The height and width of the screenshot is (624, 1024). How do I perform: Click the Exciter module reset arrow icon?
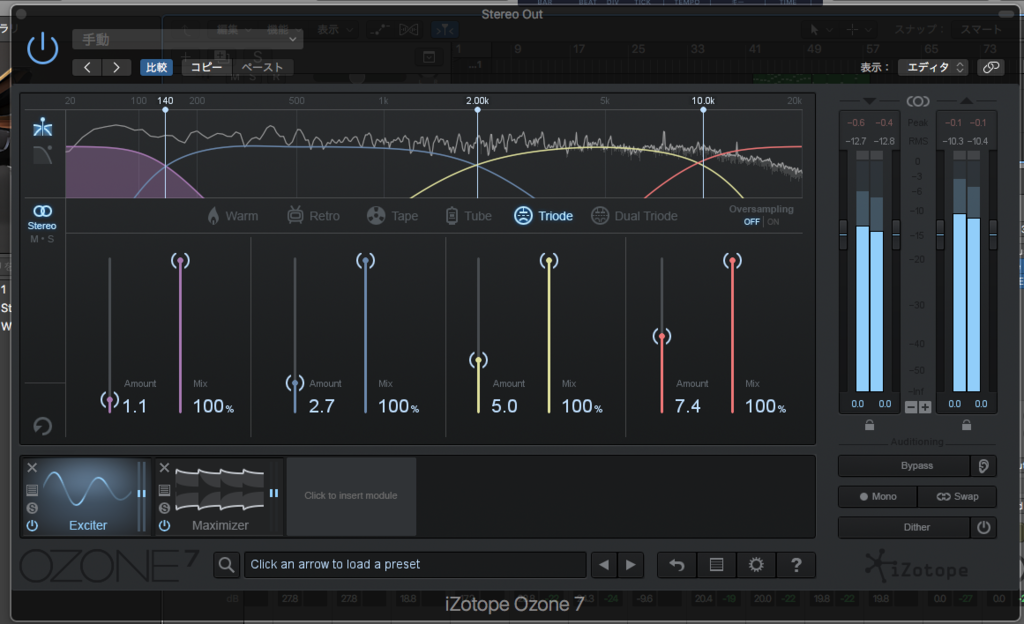tap(42, 426)
